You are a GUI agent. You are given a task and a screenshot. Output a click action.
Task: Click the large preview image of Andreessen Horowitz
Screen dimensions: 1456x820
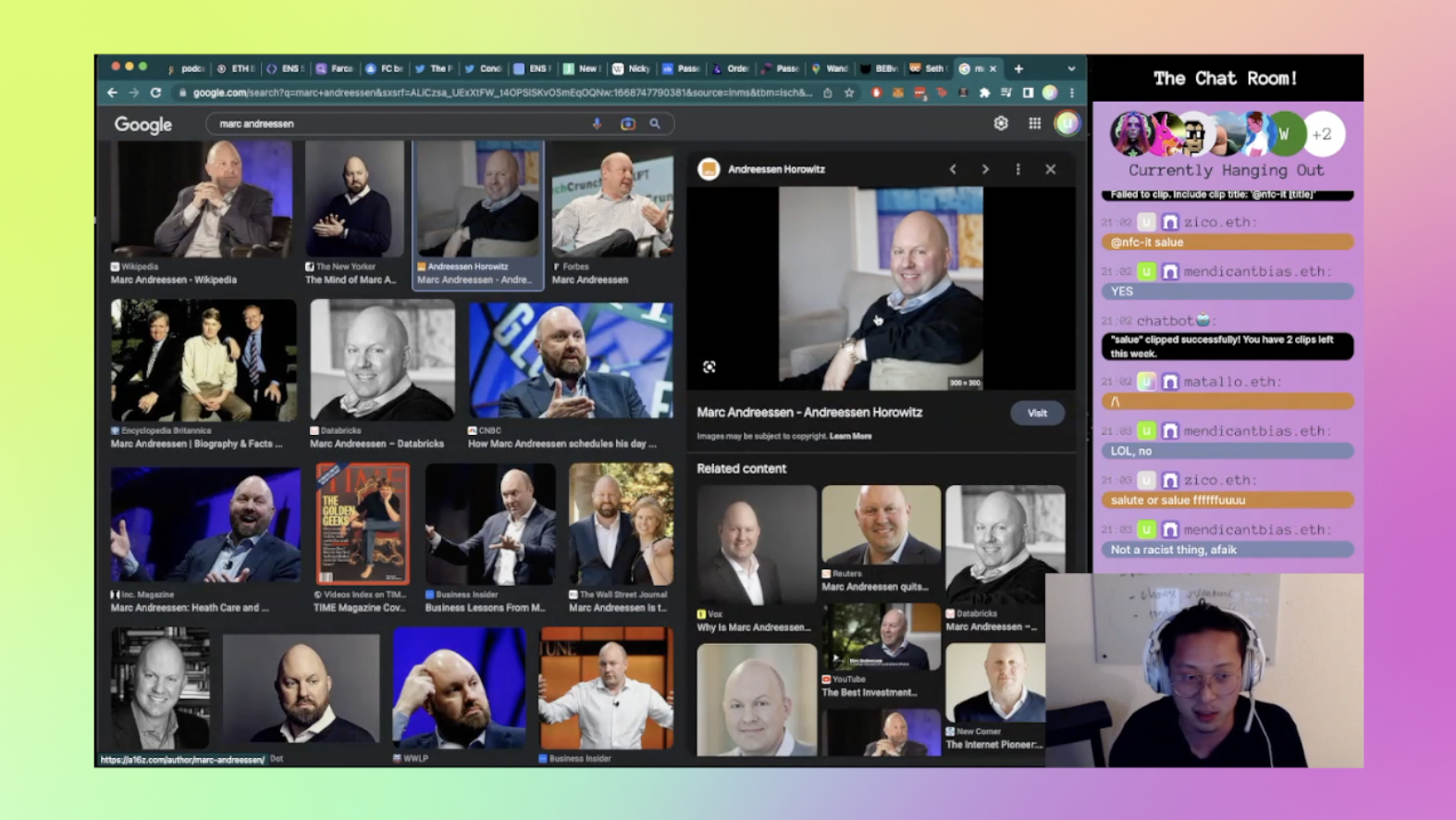tap(881, 288)
